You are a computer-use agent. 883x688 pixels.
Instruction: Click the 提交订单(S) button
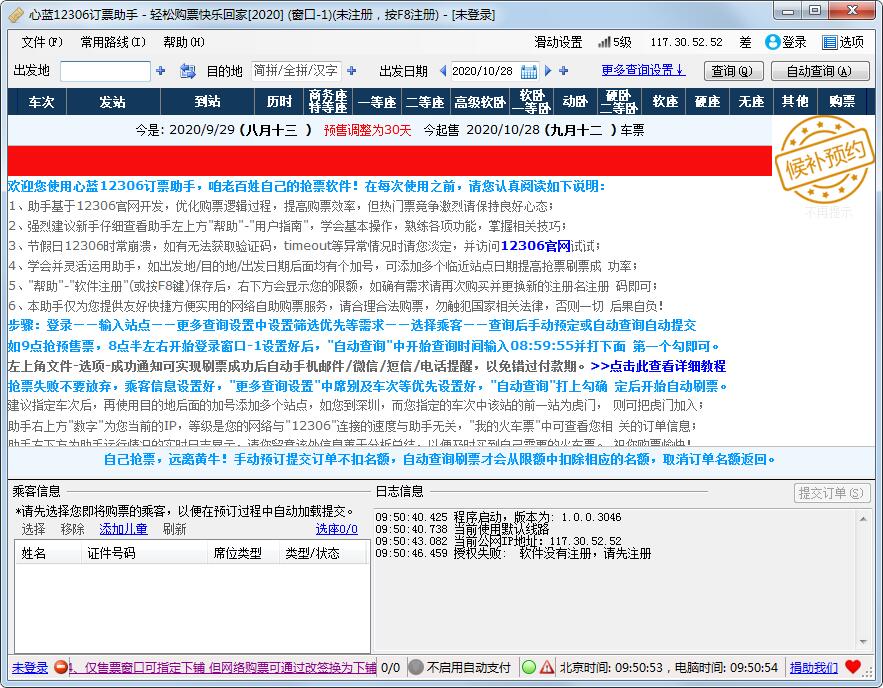(832, 493)
